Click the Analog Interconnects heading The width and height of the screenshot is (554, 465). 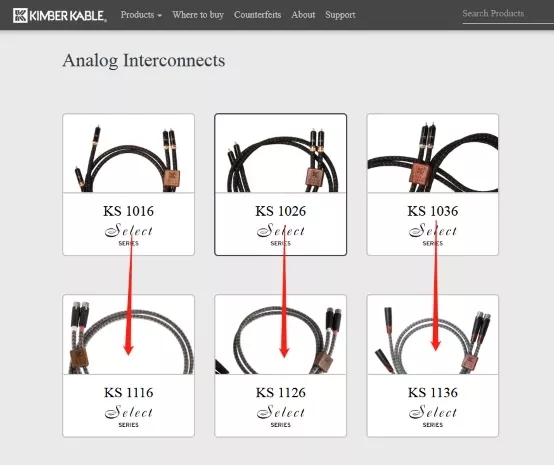tap(144, 60)
